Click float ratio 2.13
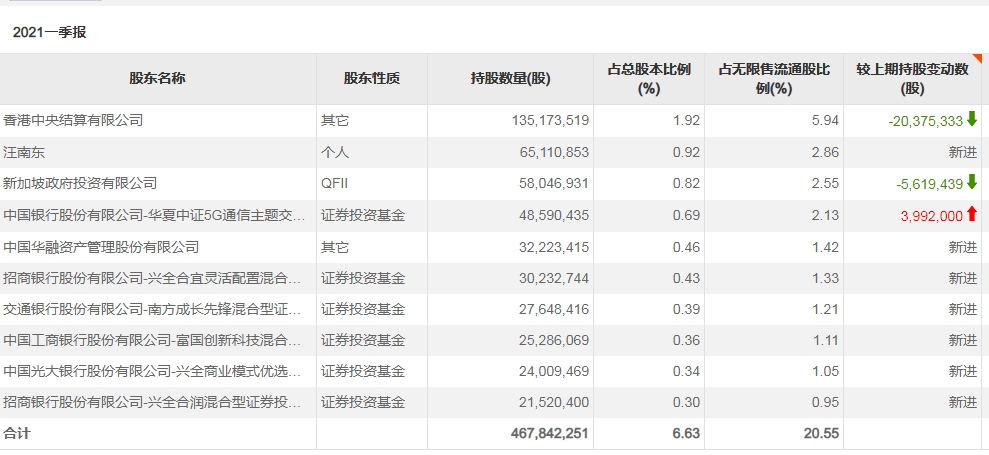989x455 pixels. pos(826,215)
